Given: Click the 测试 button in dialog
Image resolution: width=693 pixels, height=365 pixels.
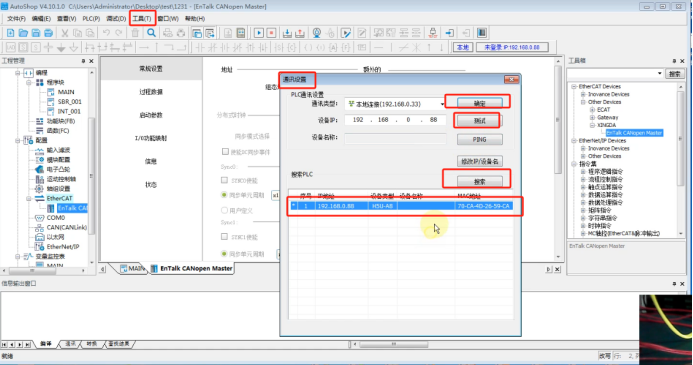Looking at the screenshot, I should tap(480, 120).
